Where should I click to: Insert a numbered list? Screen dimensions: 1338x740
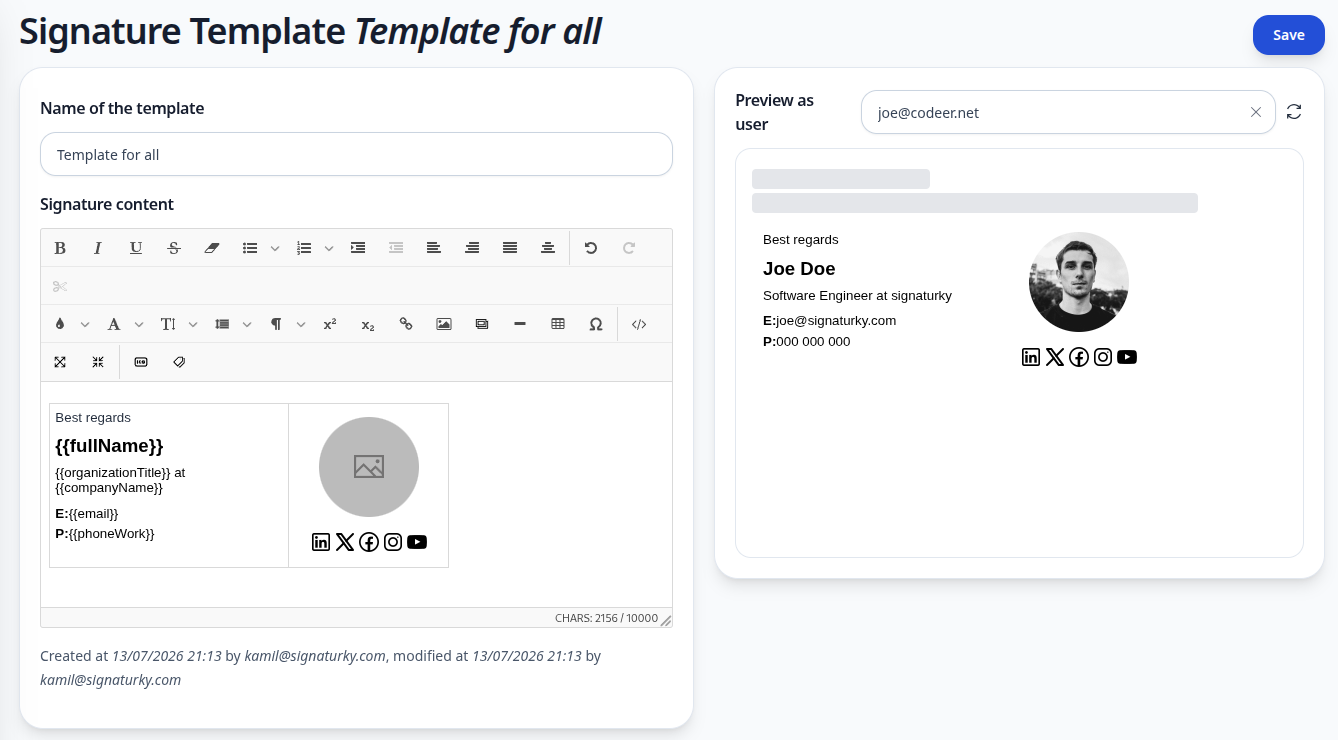pos(304,248)
